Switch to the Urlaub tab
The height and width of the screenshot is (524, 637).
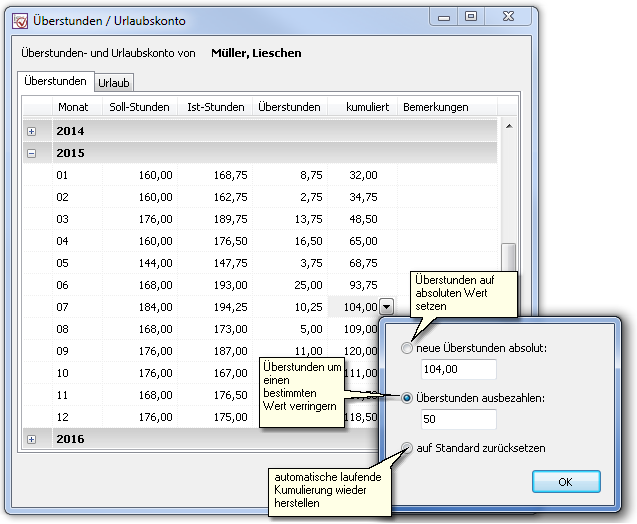click(x=114, y=82)
